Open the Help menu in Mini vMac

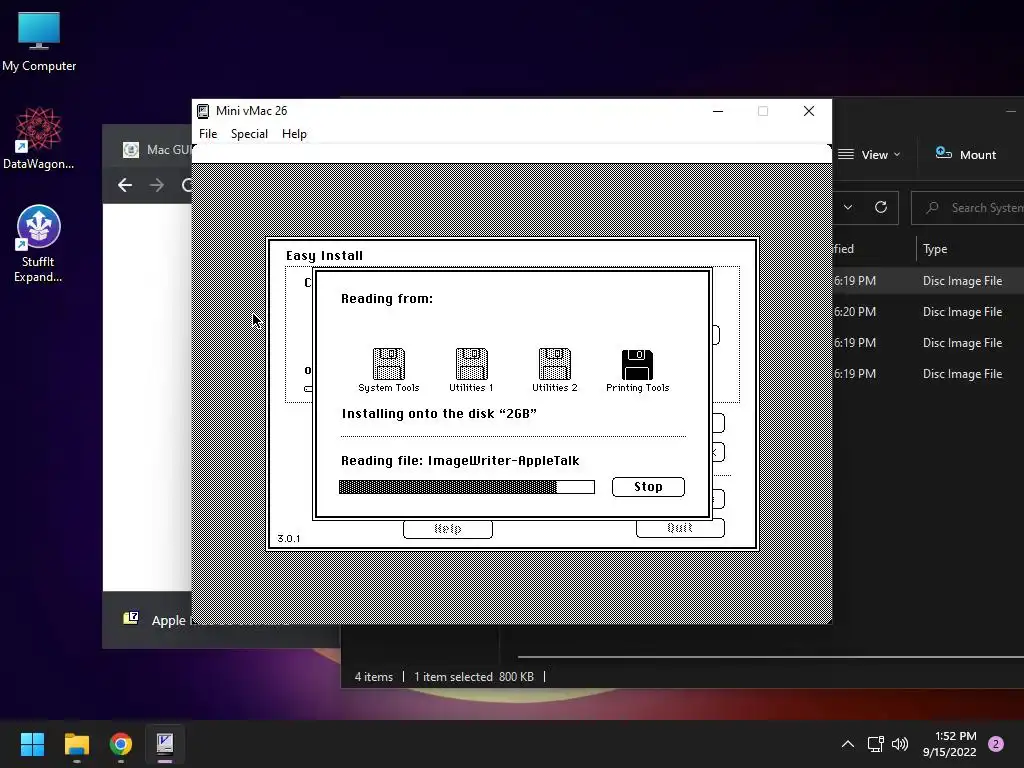tap(294, 133)
